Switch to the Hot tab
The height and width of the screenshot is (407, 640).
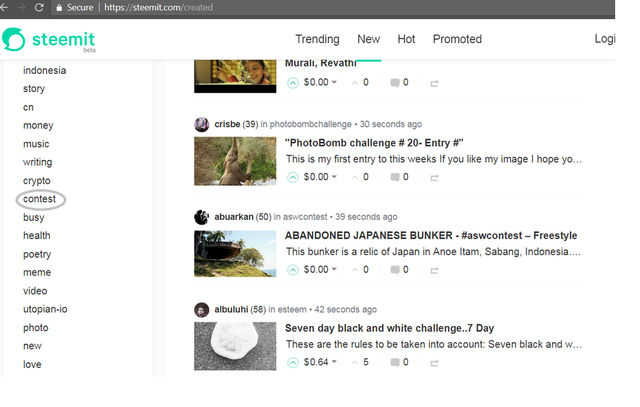click(x=406, y=39)
